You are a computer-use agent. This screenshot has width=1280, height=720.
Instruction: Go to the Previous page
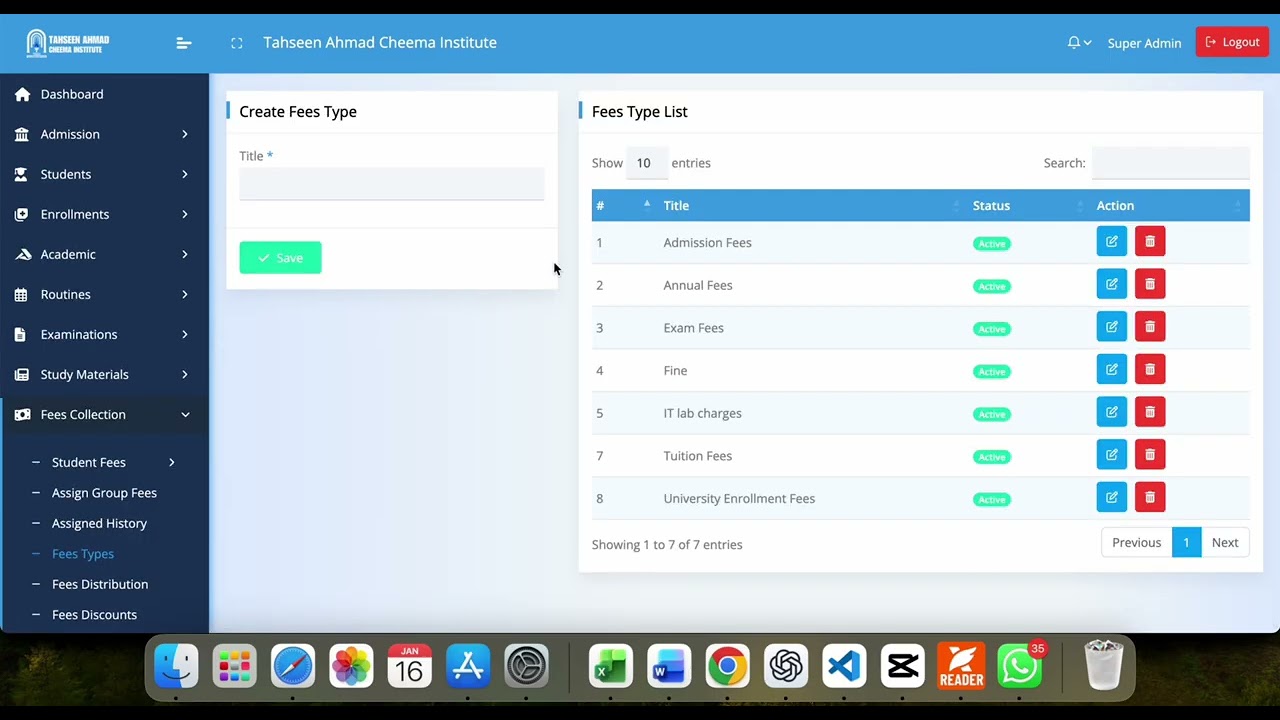[1136, 543]
